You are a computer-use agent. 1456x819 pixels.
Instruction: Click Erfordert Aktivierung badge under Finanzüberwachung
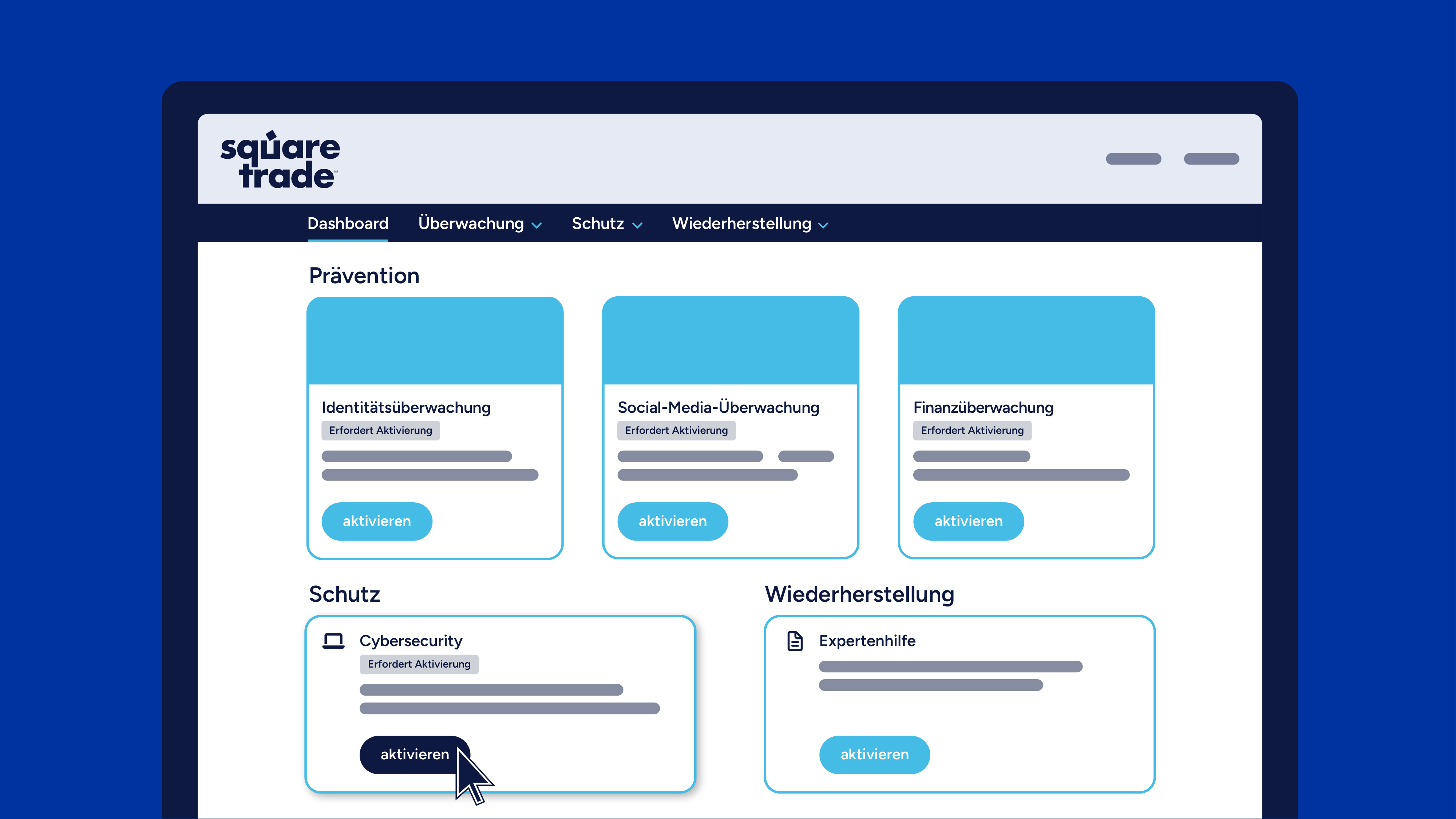point(972,431)
